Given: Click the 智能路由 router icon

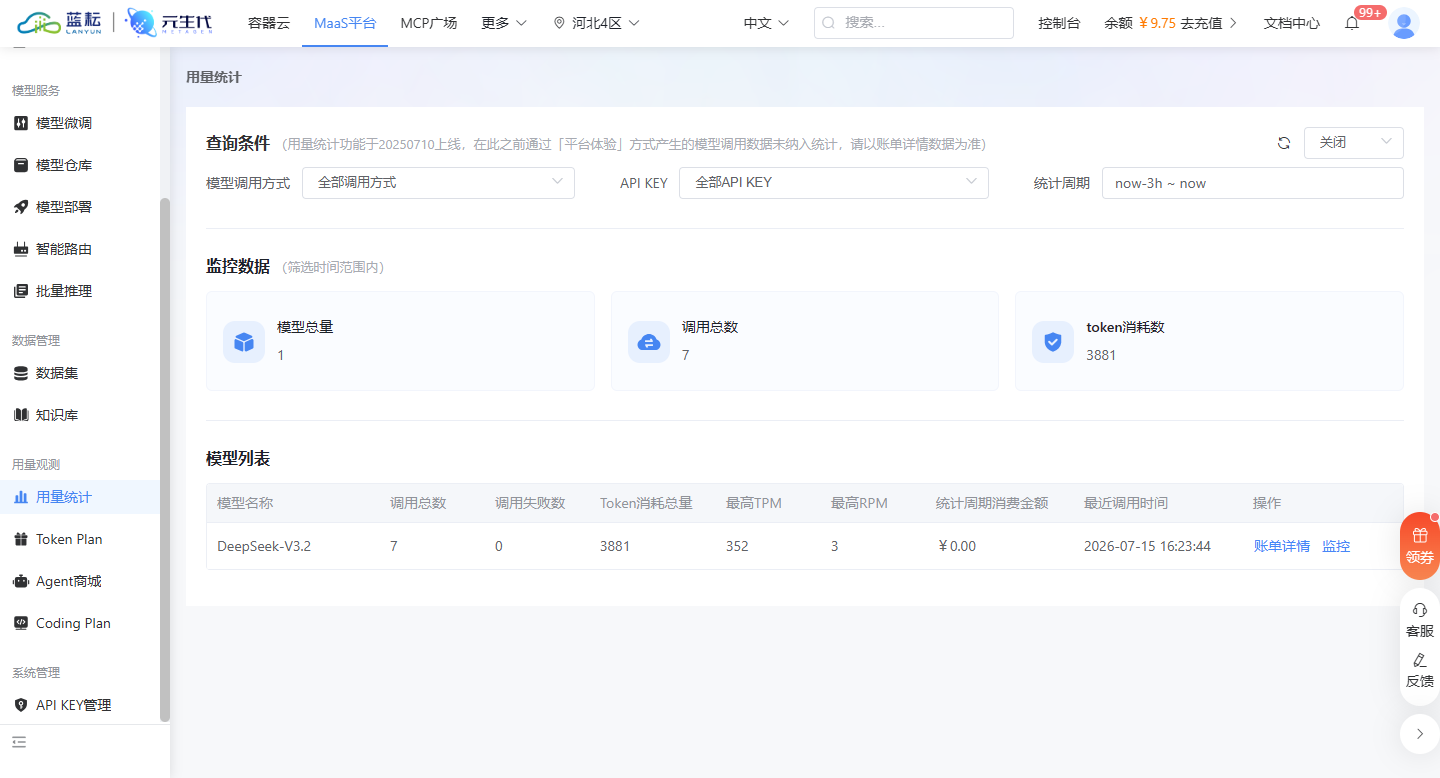Looking at the screenshot, I should coord(20,249).
